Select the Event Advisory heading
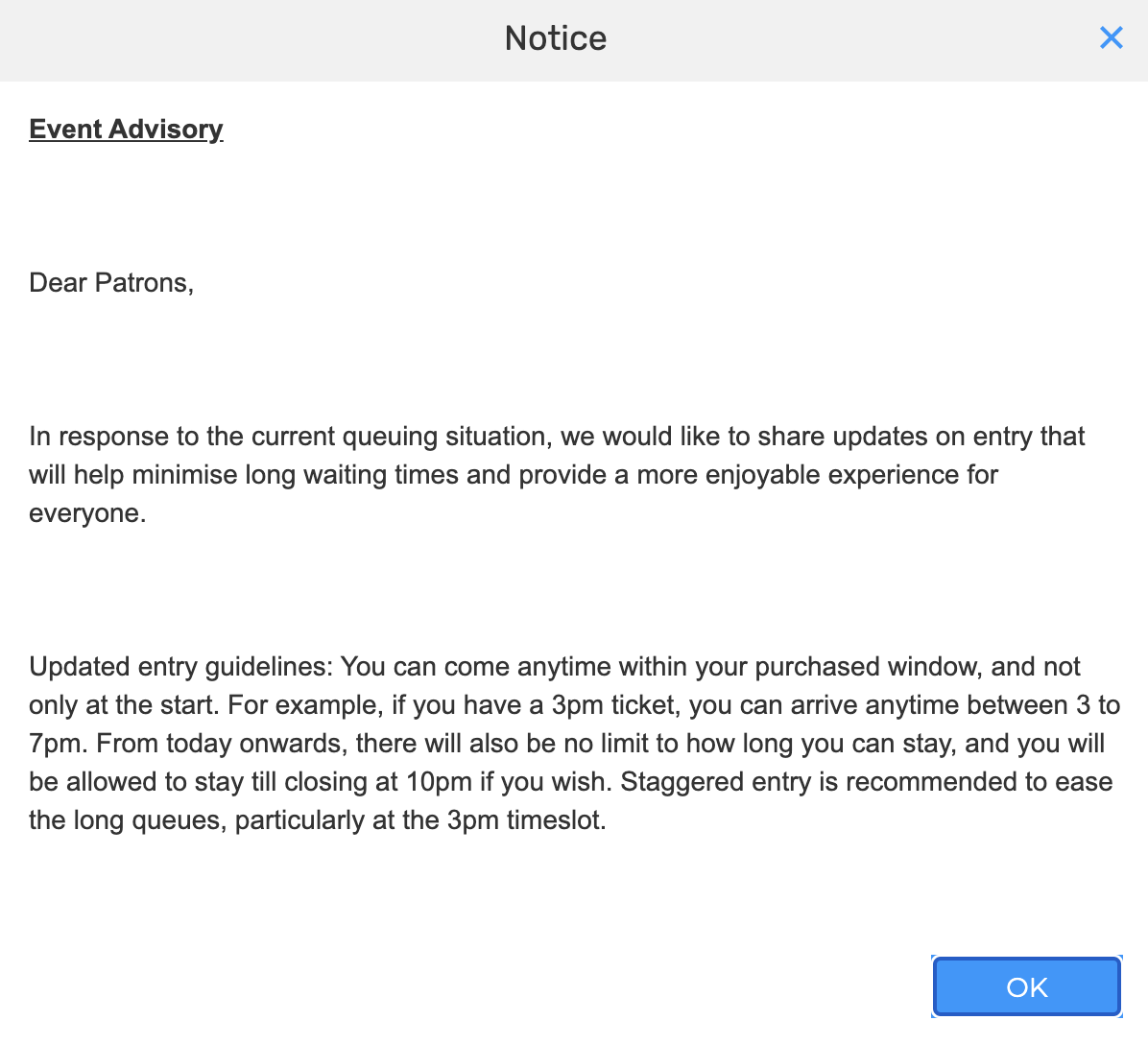The height and width of the screenshot is (1044, 1148). coord(126,130)
